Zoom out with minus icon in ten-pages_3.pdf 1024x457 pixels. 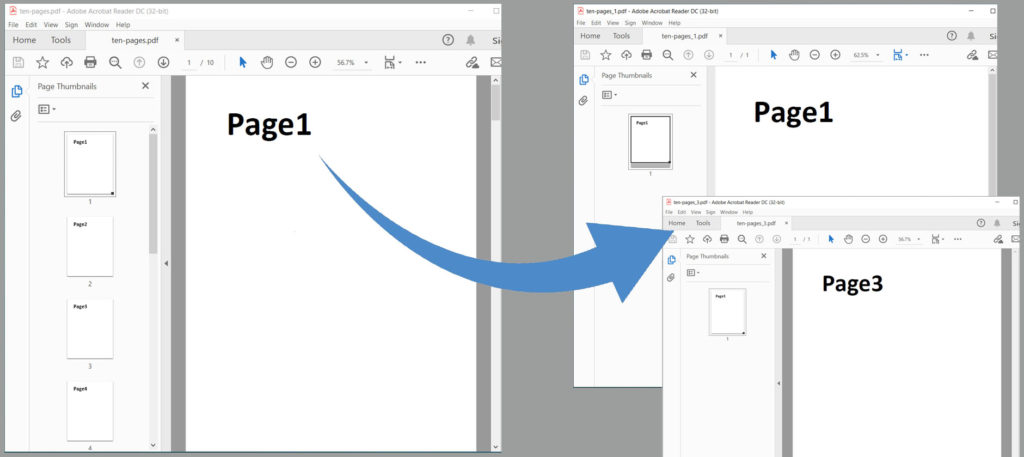(x=864, y=239)
